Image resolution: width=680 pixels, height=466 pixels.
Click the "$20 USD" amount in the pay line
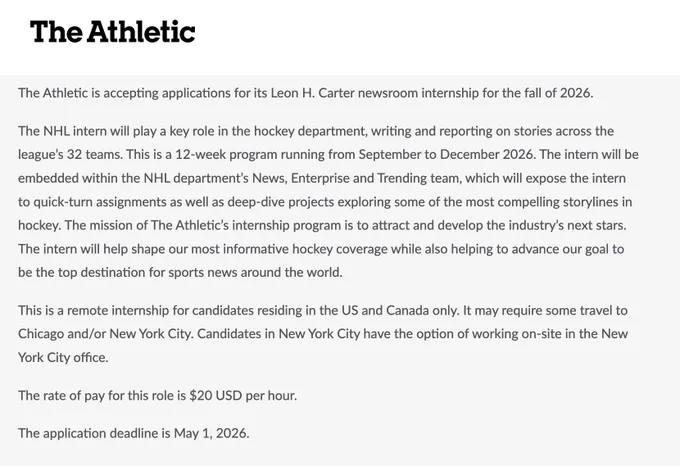(216, 396)
